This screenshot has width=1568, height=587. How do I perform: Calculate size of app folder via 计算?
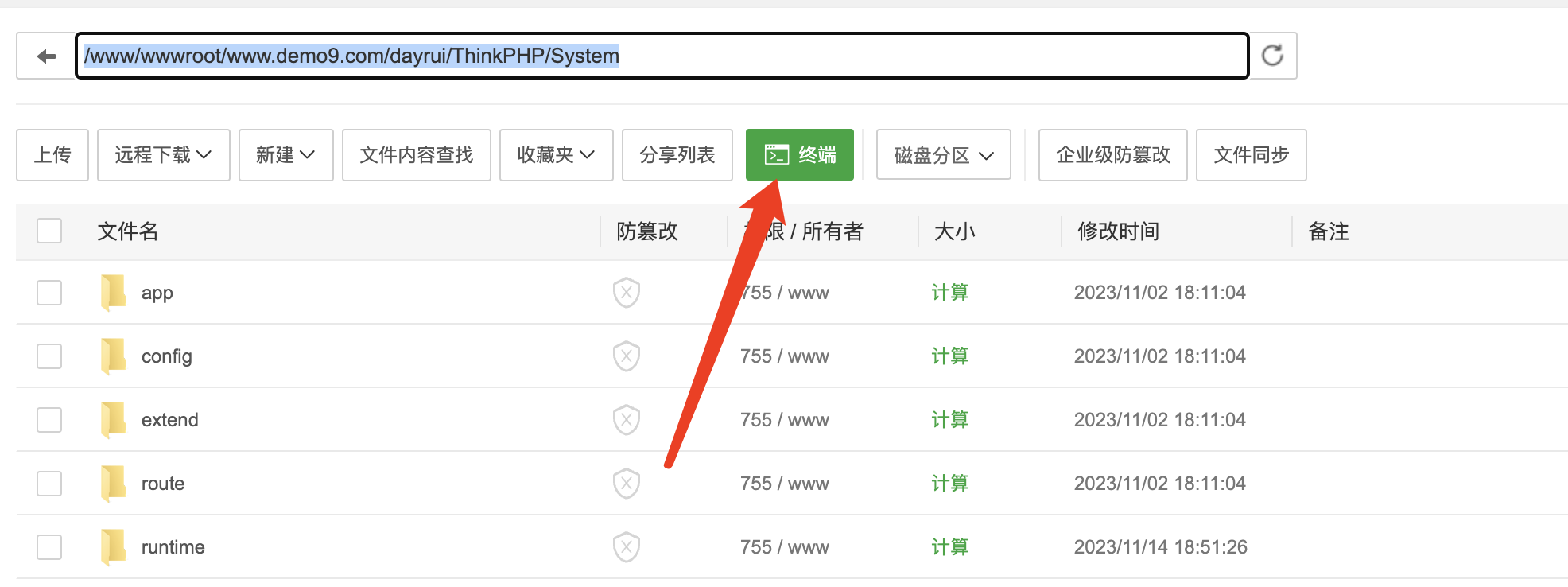coord(950,293)
